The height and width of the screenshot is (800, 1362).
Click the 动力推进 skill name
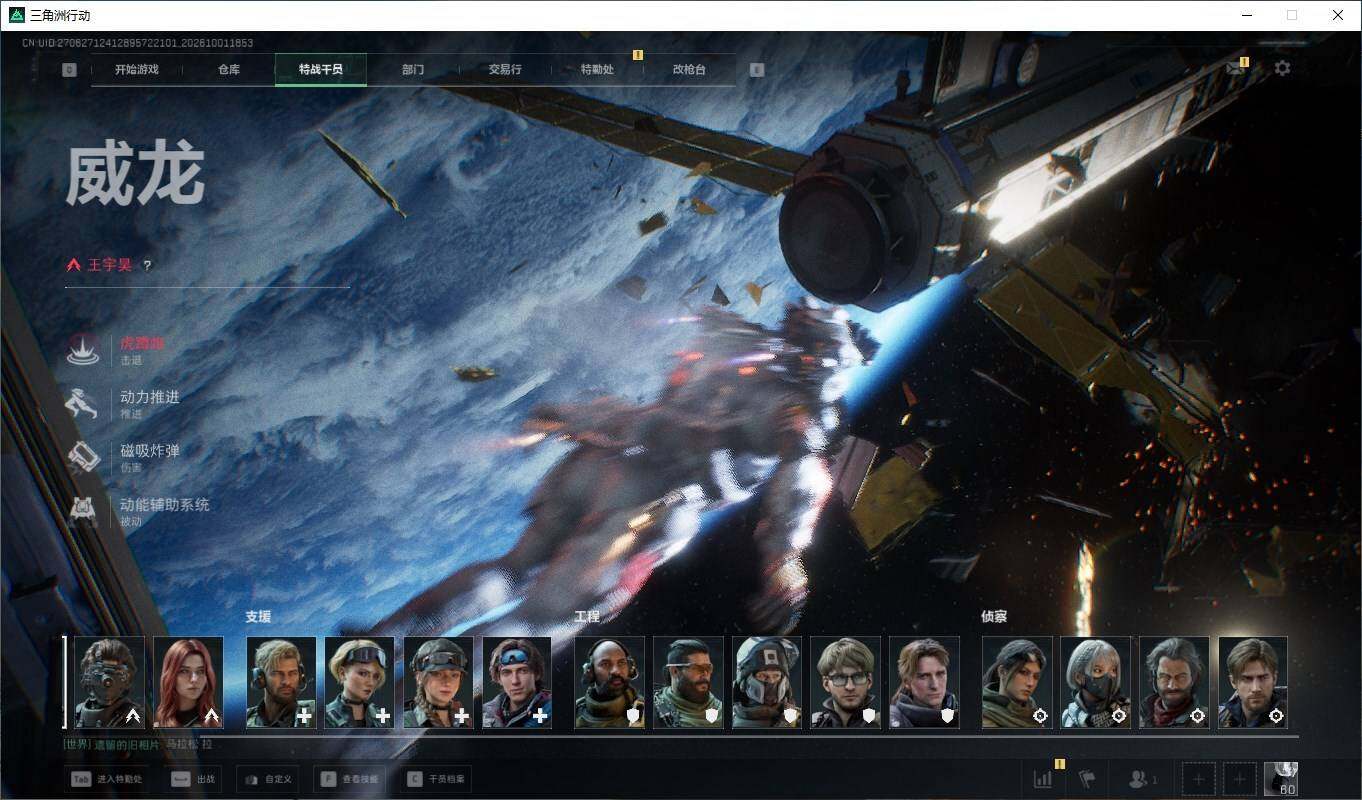pyautogui.click(x=150, y=397)
